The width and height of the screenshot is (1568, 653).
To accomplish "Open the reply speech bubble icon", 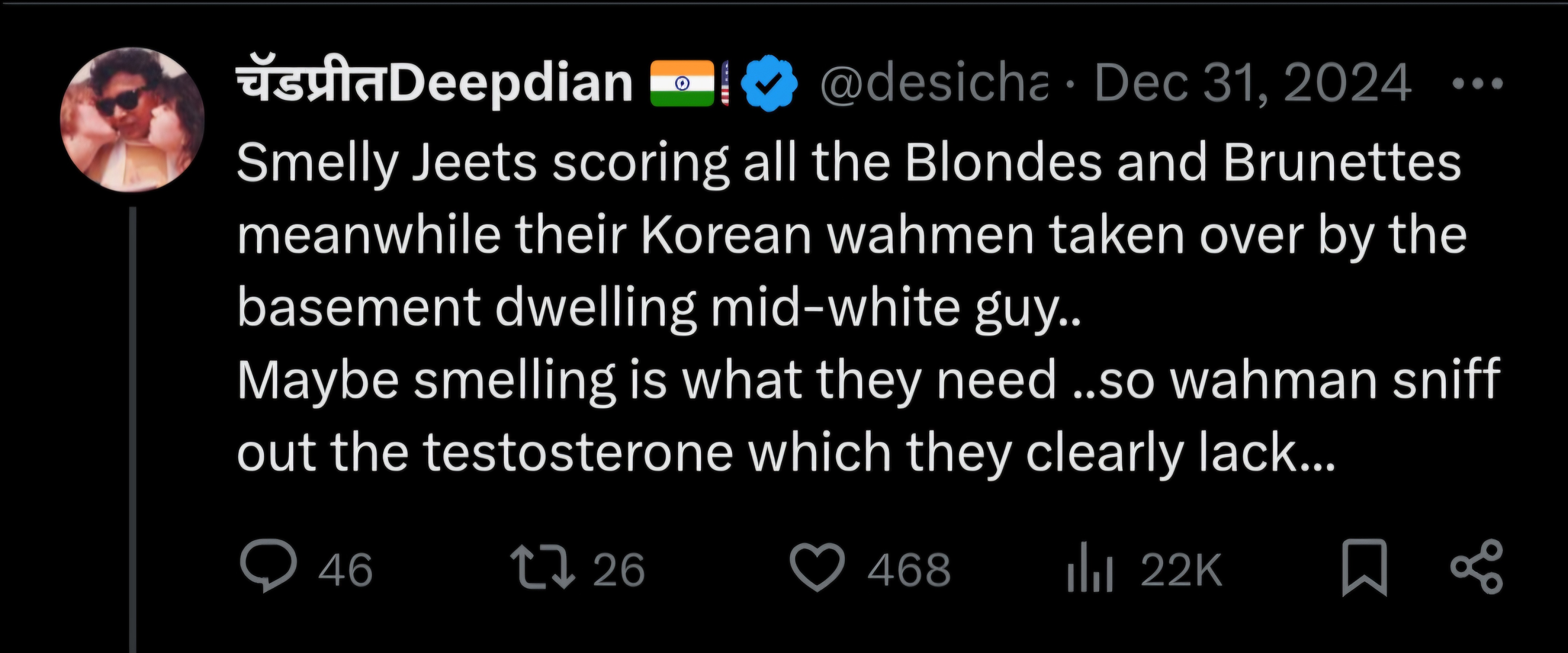I will click(269, 568).
